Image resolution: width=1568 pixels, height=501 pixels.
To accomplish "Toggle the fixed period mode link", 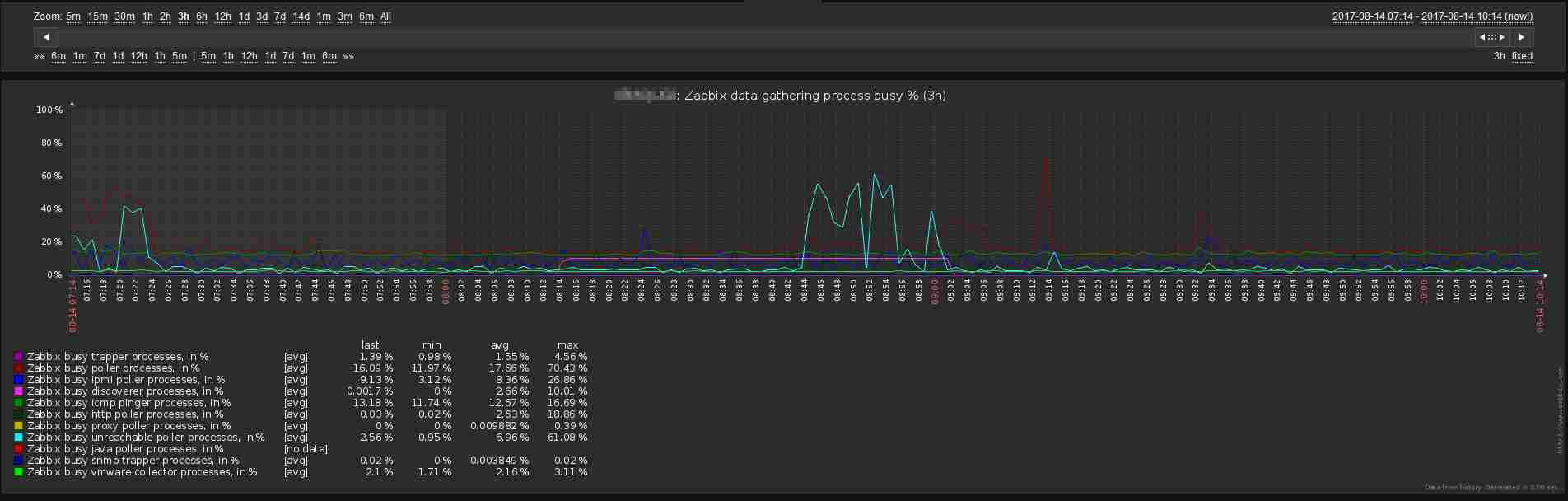I will pos(1522,57).
